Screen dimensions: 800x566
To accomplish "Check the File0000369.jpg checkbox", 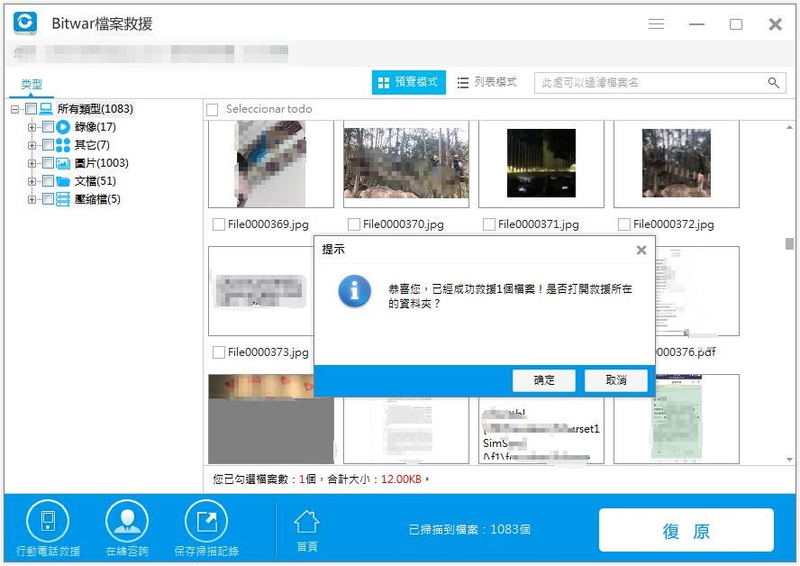I will 218,225.
